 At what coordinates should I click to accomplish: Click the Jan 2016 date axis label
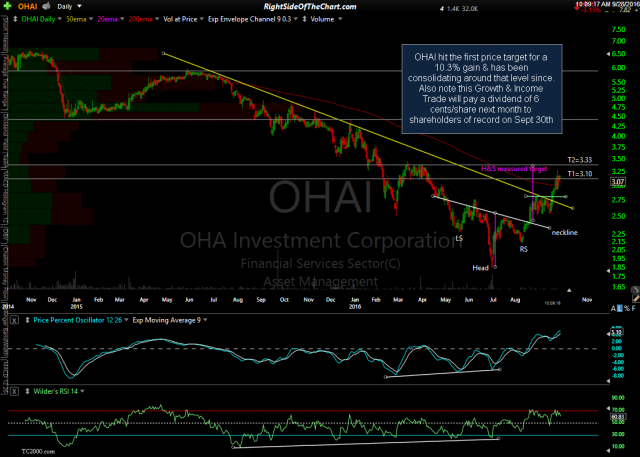click(355, 303)
